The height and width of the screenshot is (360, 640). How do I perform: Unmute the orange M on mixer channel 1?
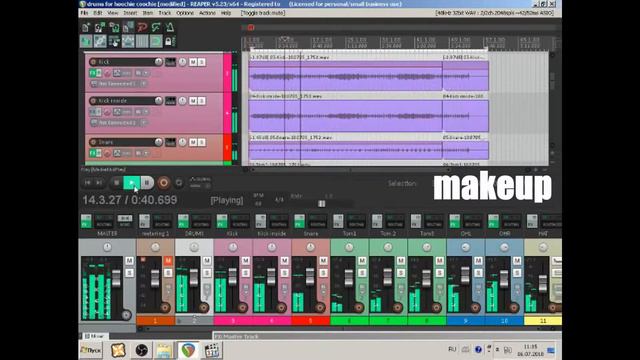point(168,261)
